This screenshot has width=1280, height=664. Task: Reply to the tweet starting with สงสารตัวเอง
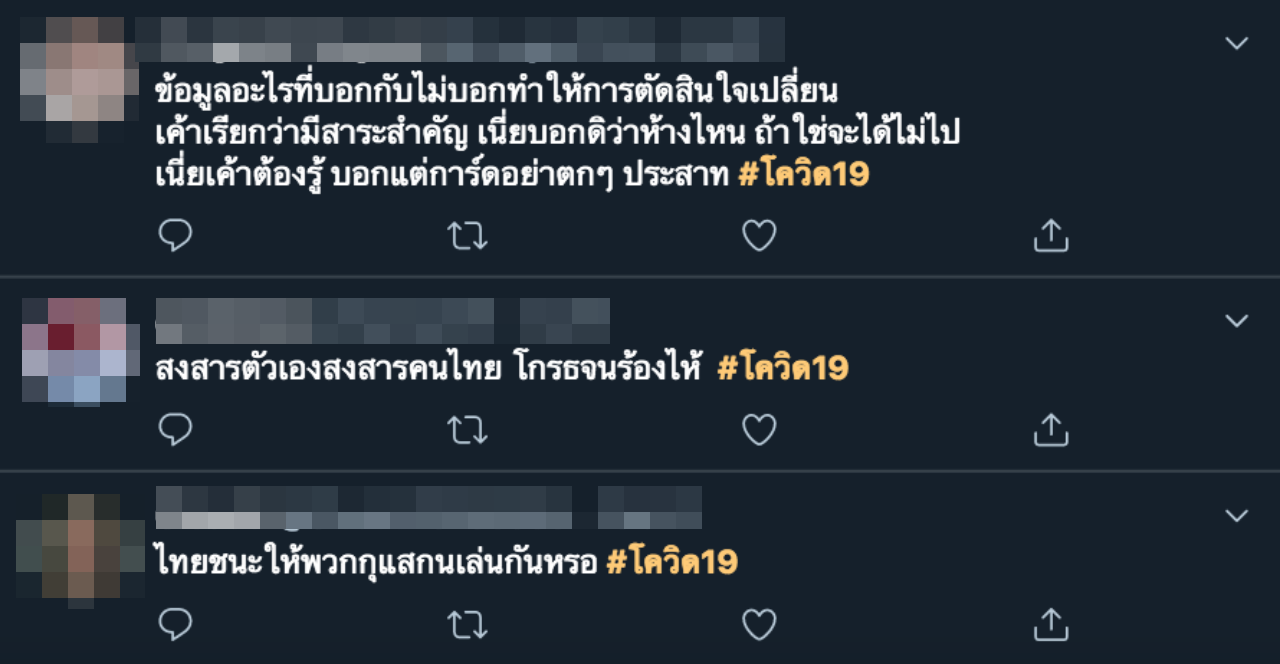(x=175, y=430)
